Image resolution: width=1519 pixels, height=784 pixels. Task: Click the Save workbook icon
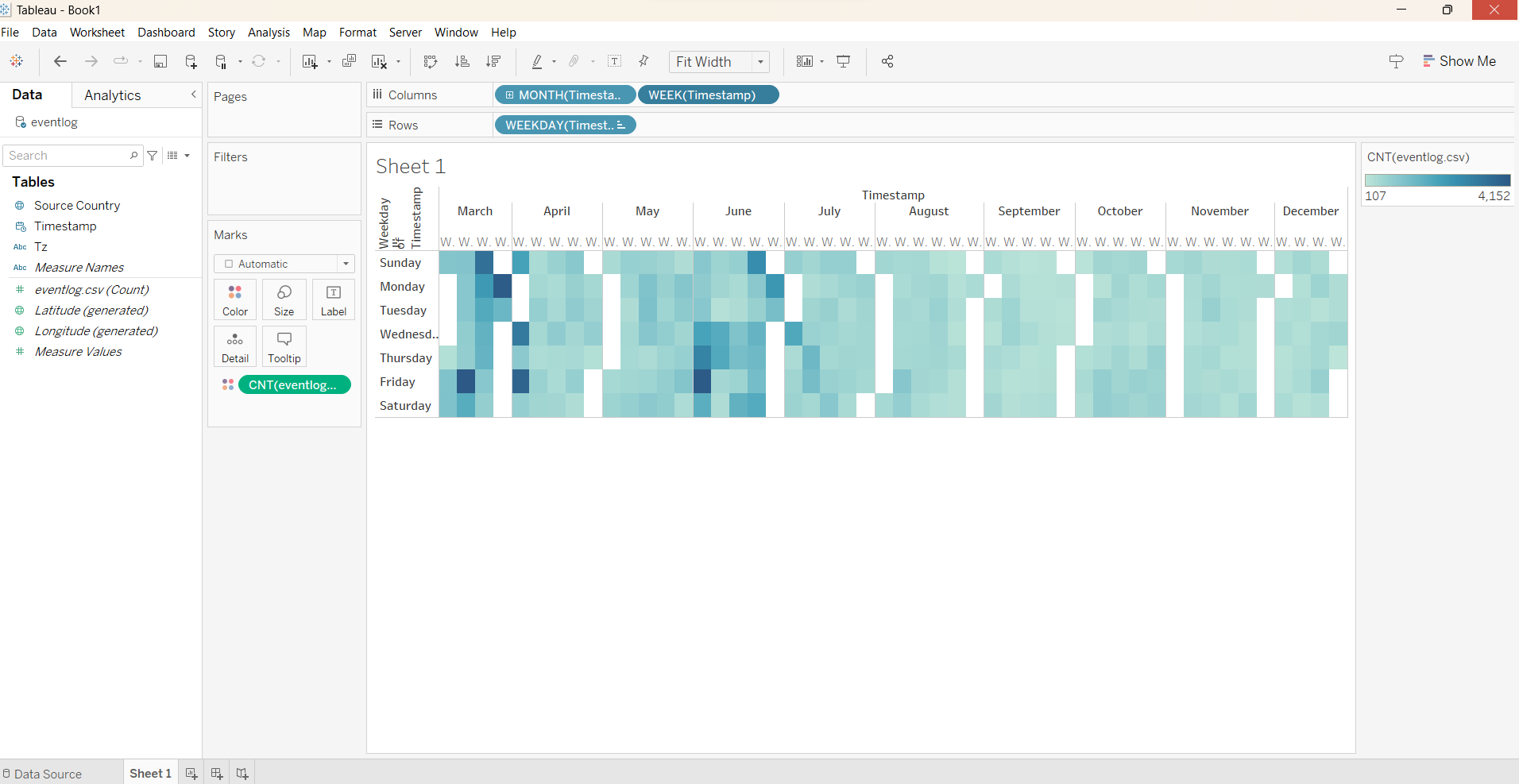(160, 61)
